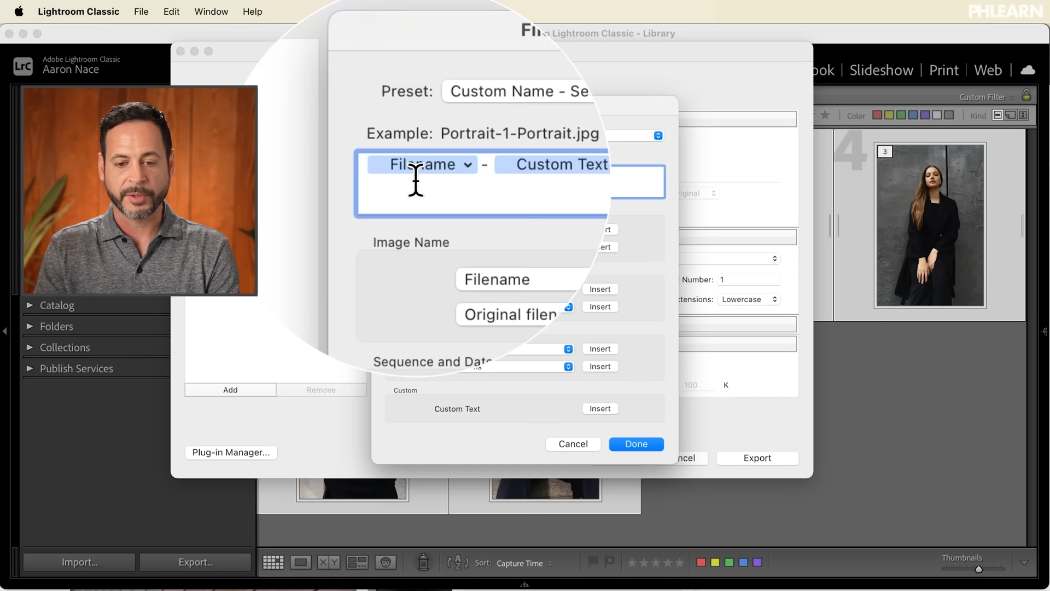Filter by videos kind icon
The height and width of the screenshot is (591, 1050).
[x=1023, y=115]
